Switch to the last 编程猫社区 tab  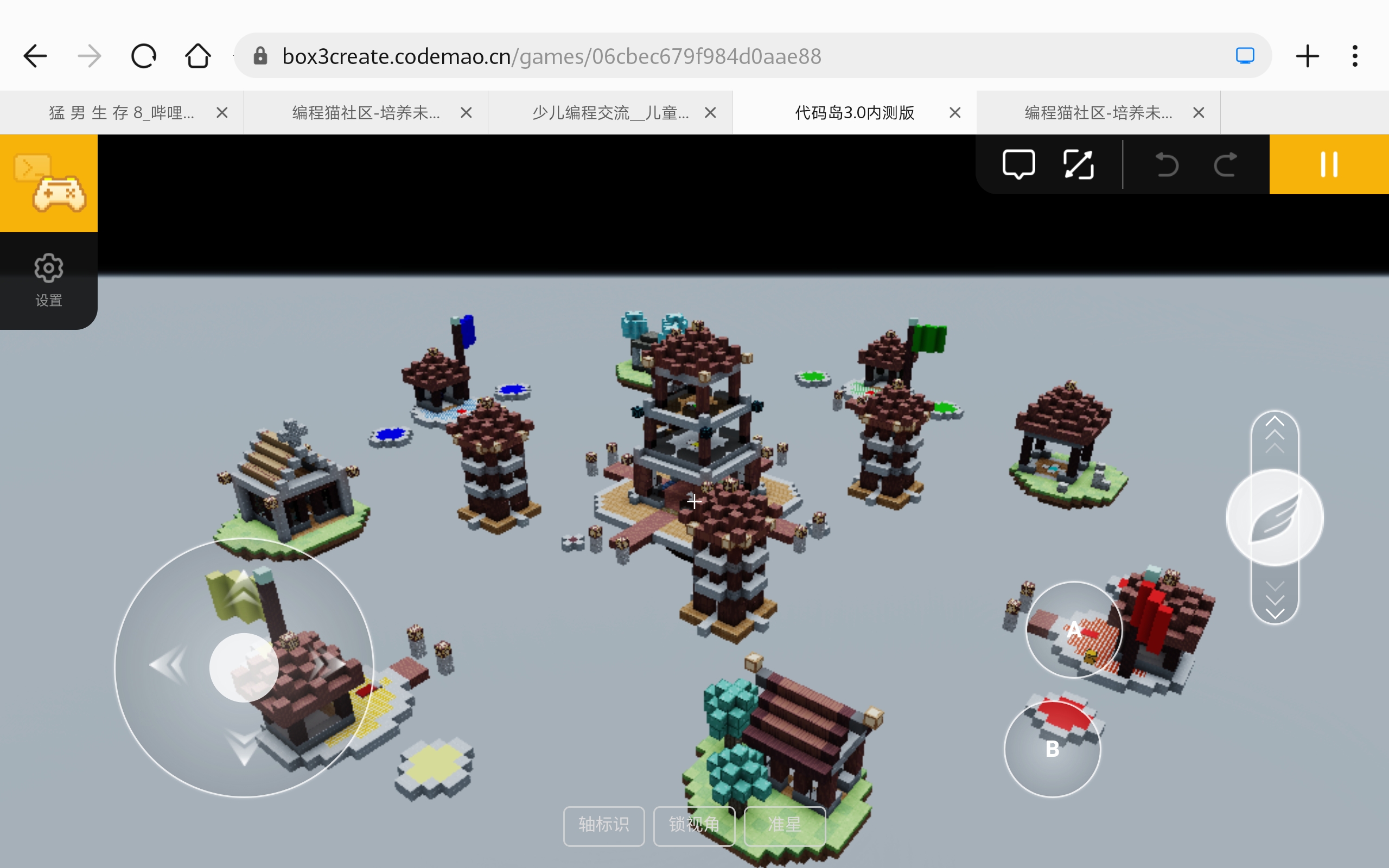(1099, 112)
